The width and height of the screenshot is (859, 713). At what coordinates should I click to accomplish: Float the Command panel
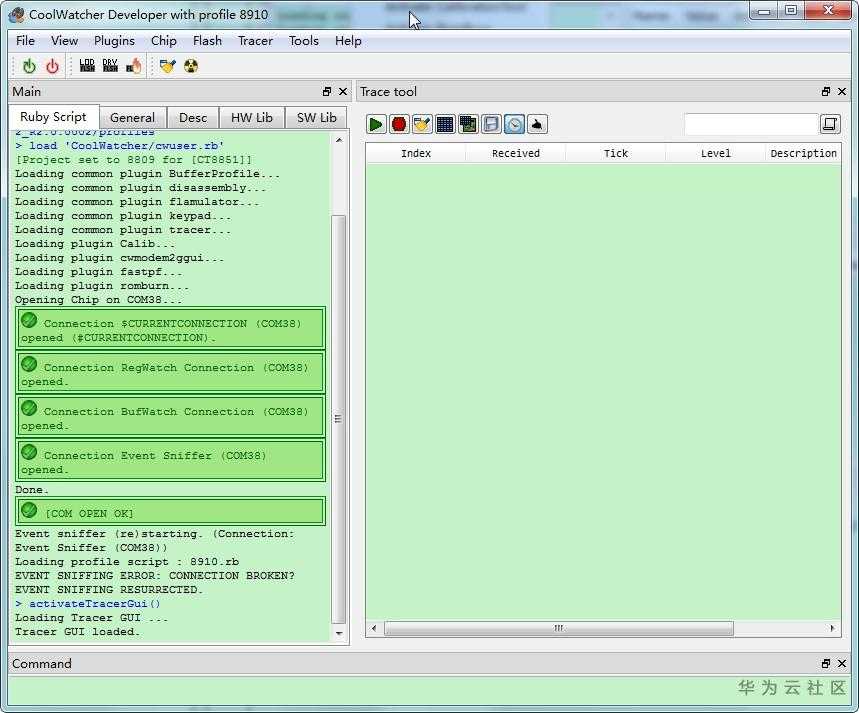(x=826, y=664)
